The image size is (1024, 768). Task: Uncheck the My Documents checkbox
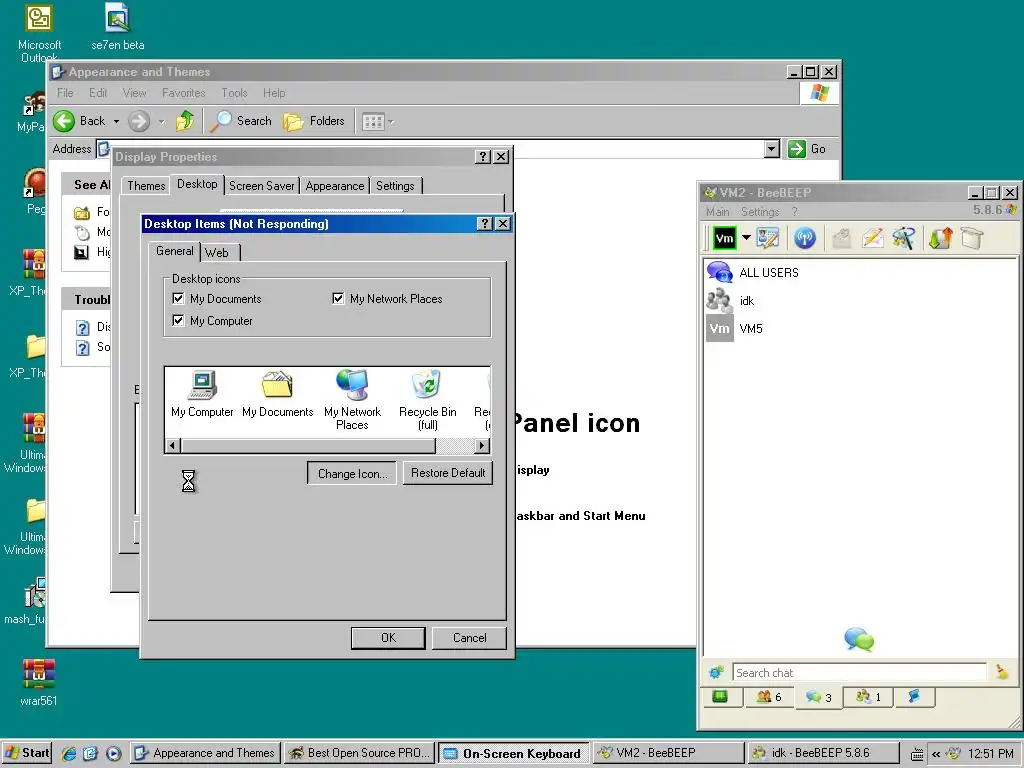point(178,298)
